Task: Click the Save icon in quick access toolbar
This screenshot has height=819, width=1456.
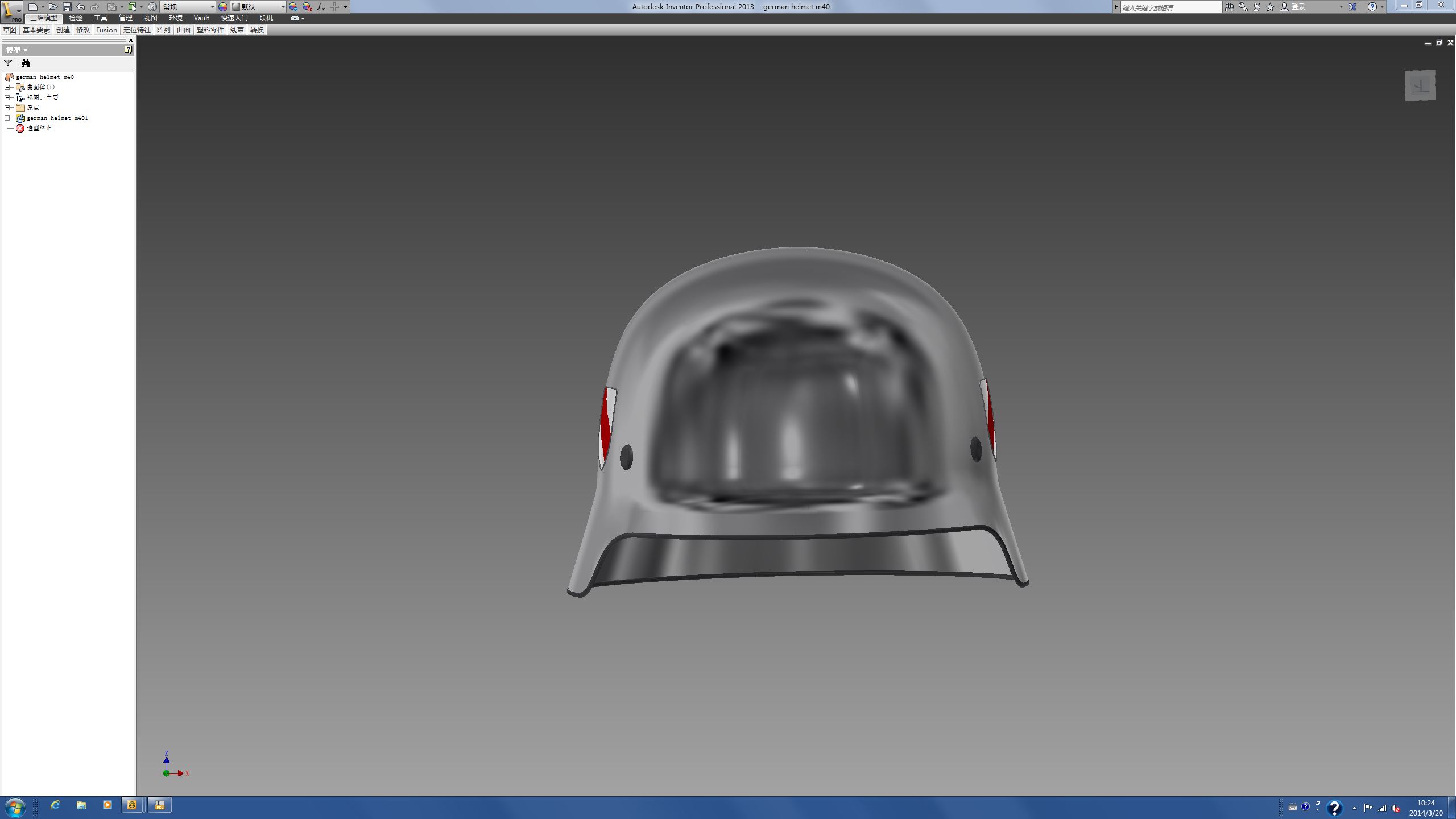Action: point(67,7)
